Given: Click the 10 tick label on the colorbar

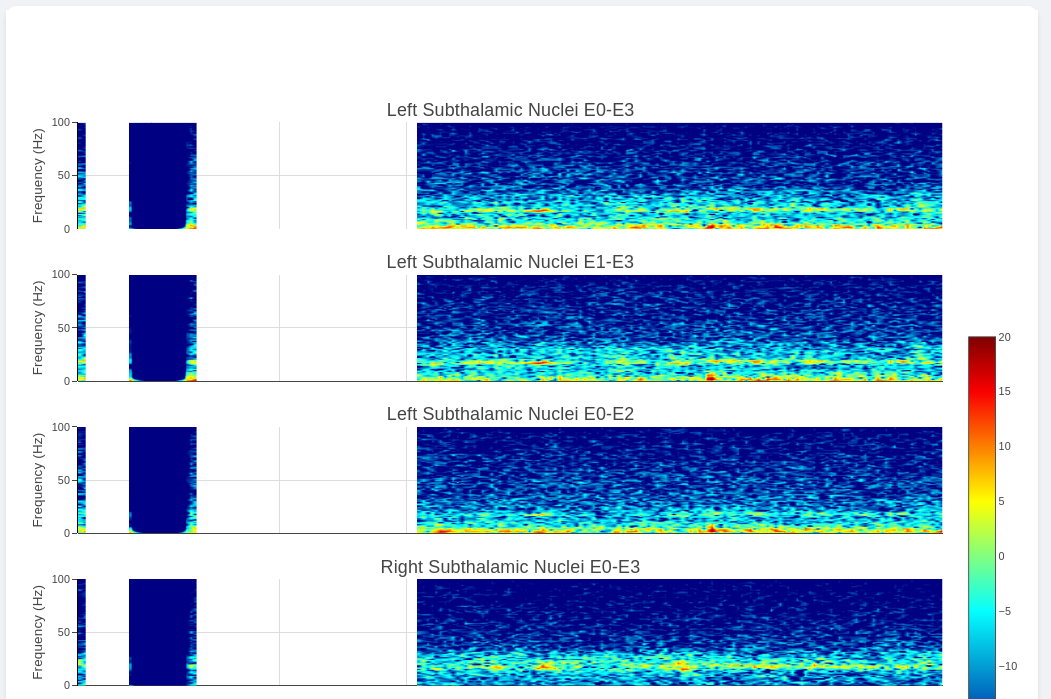Looking at the screenshot, I should 1004,446.
